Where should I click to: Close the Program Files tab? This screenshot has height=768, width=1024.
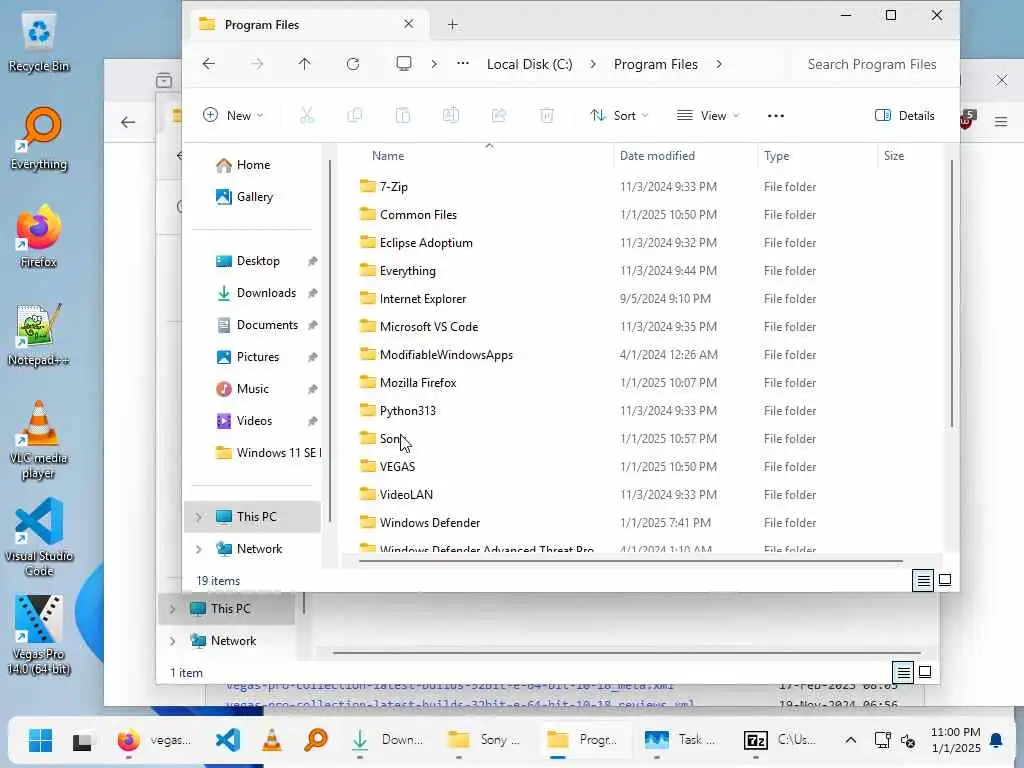[409, 24]
